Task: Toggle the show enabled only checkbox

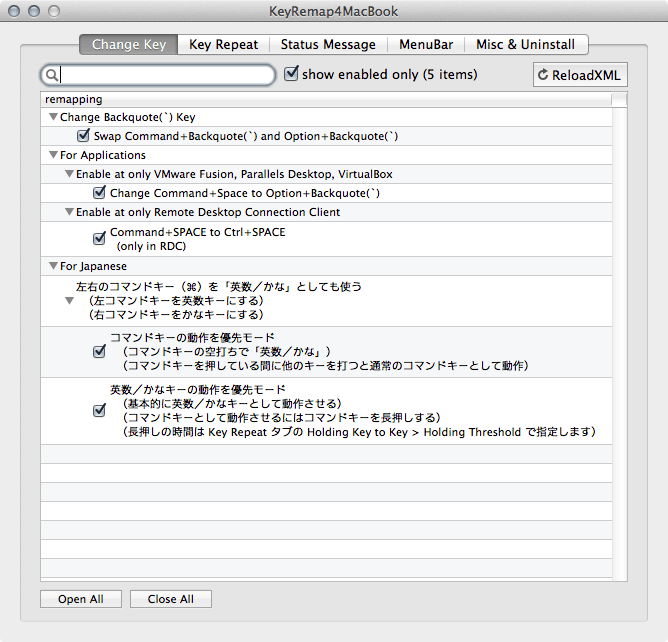Action: pos(292,74)
